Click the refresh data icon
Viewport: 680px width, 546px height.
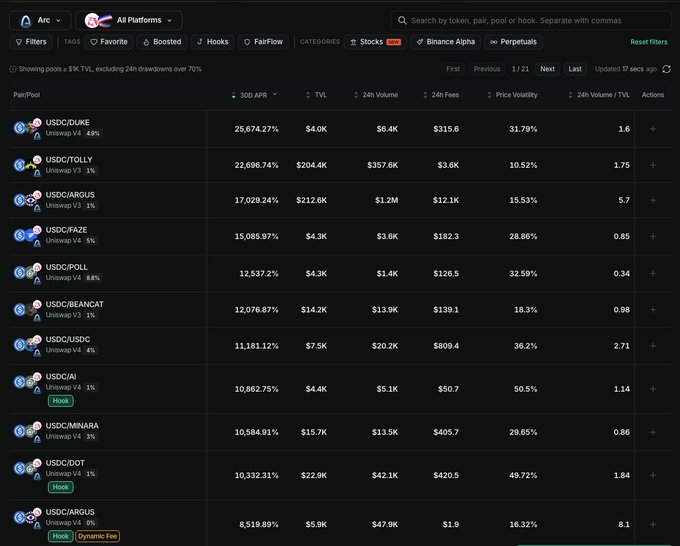point(667,69)
